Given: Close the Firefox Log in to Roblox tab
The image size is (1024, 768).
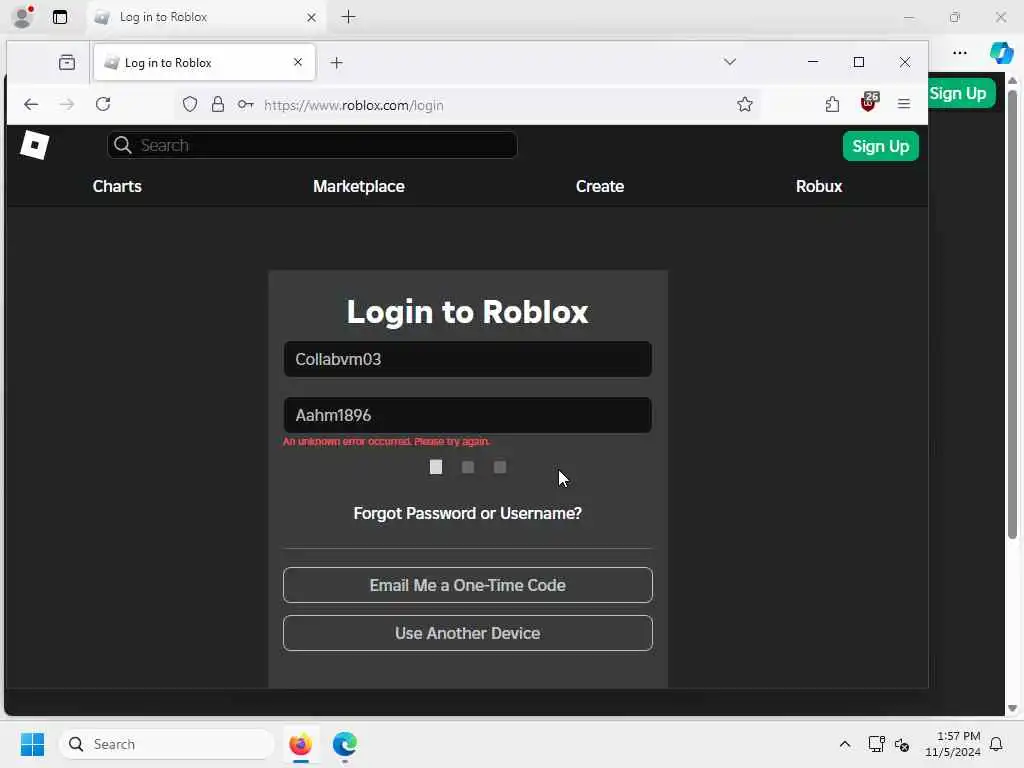Looking at the screenshot, I should click(x=298, y=62).
